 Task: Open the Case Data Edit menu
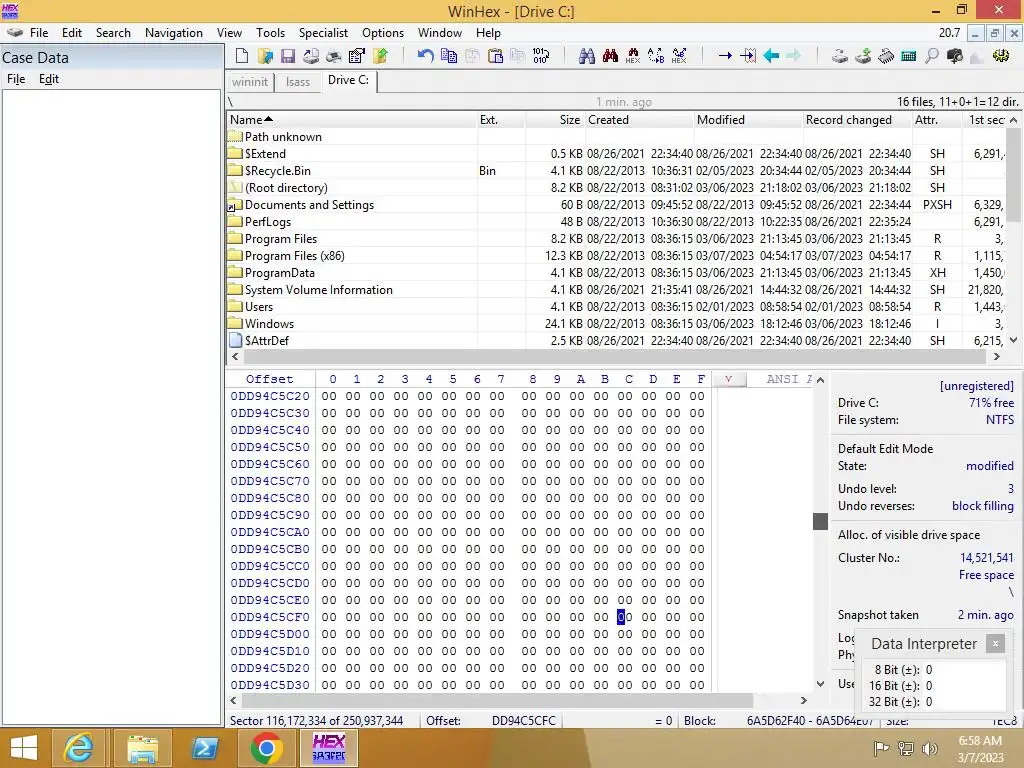point(49,79)
